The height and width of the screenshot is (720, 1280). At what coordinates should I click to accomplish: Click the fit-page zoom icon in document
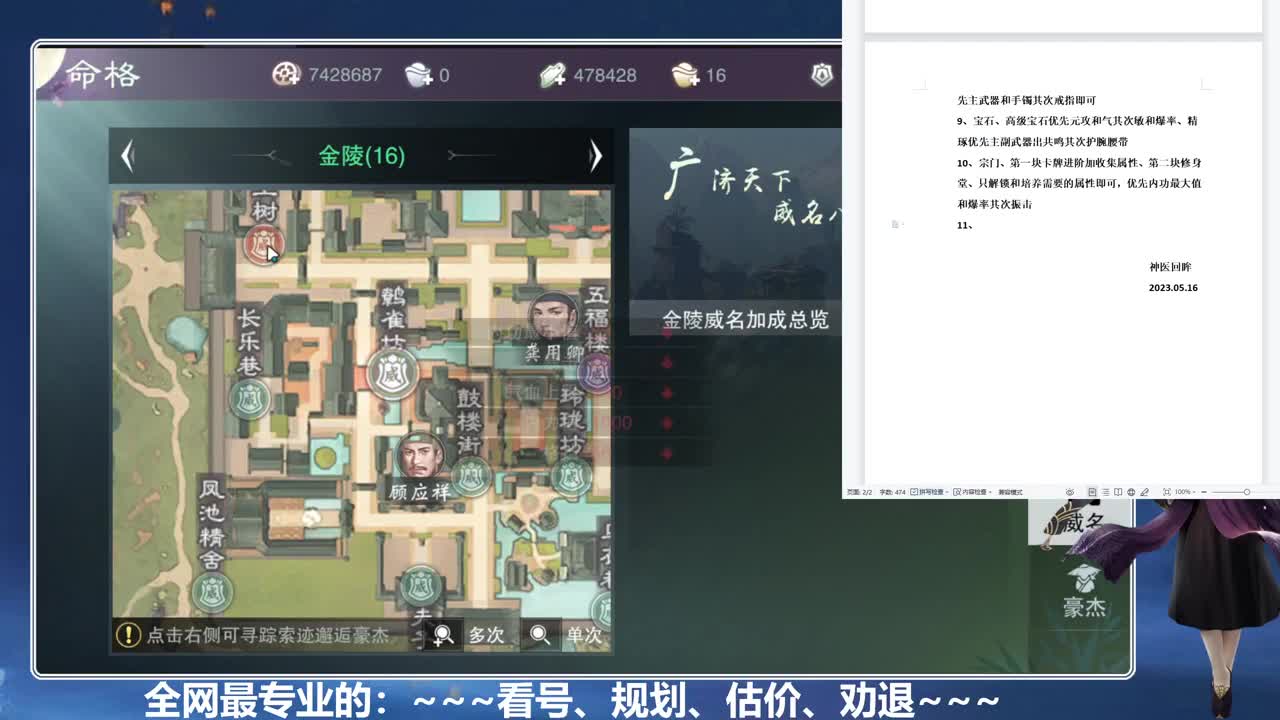[x=1167, y=492]
